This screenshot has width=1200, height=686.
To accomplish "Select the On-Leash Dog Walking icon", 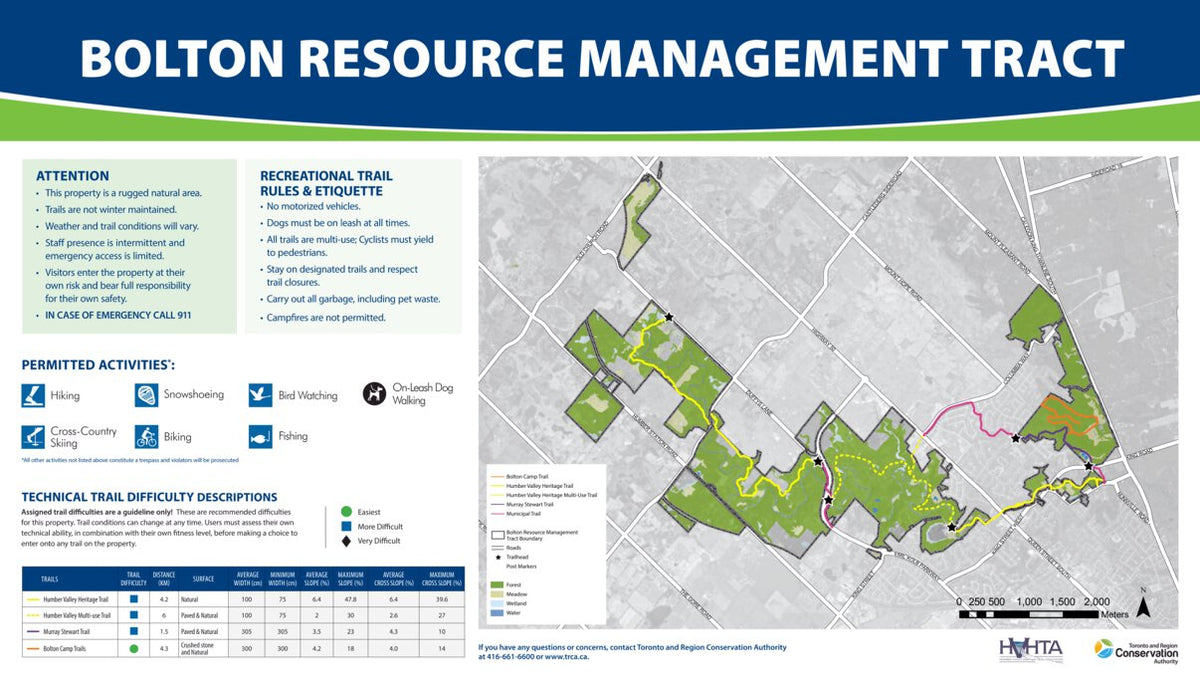I will tap(375, 392).
